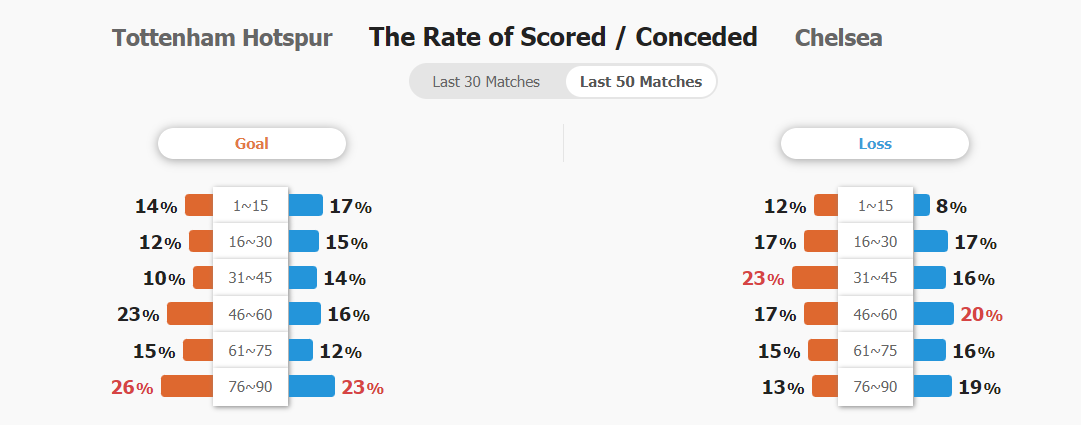
Task: Click the Loss 31~45 interval label
Action: pyautogui.click(x=876, y=278)
